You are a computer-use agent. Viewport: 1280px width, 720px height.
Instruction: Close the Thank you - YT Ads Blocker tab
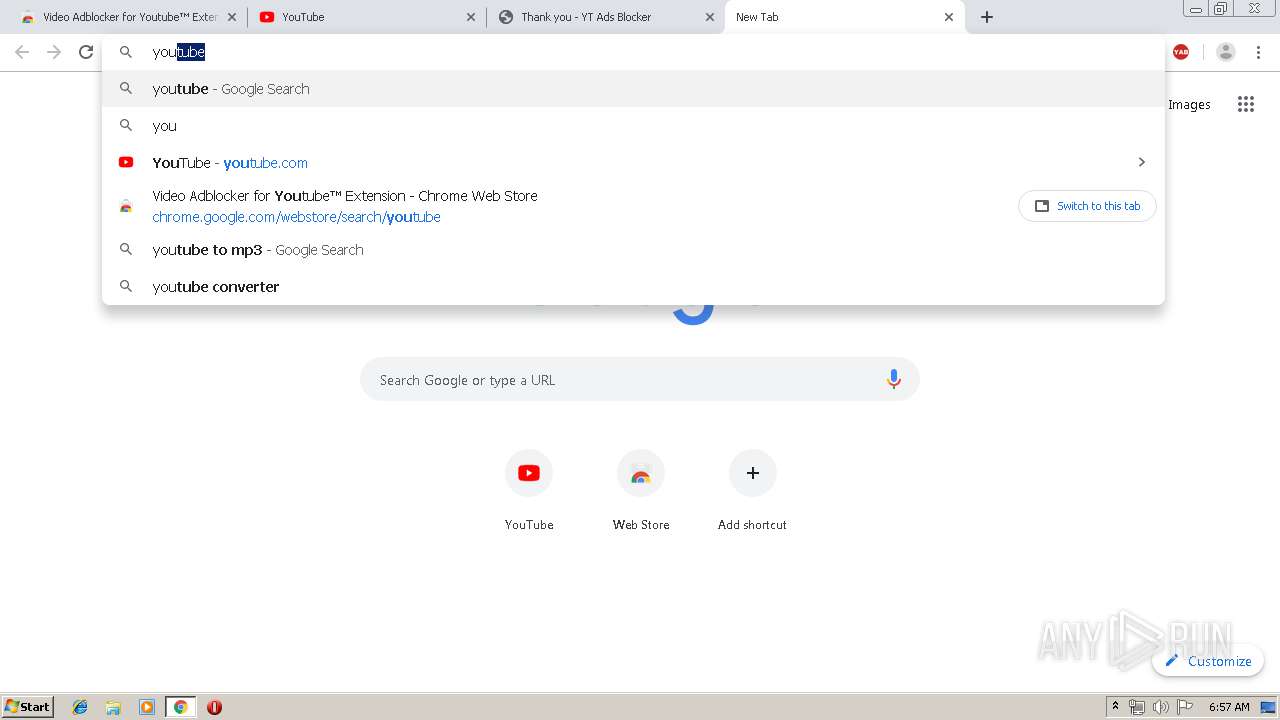(x=710, y=17)
